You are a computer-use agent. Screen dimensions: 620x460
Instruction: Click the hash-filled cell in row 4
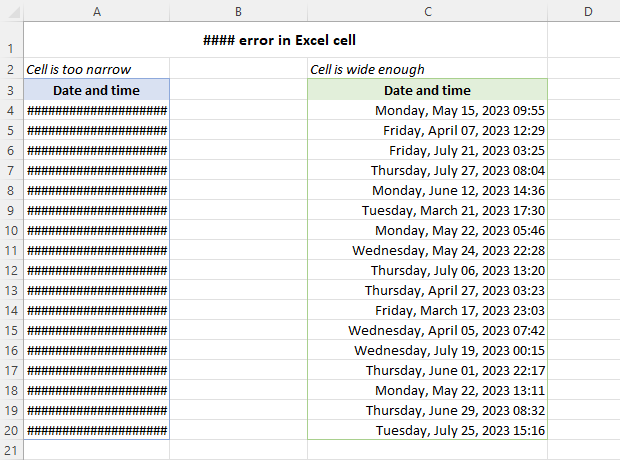tap(96, 110)
